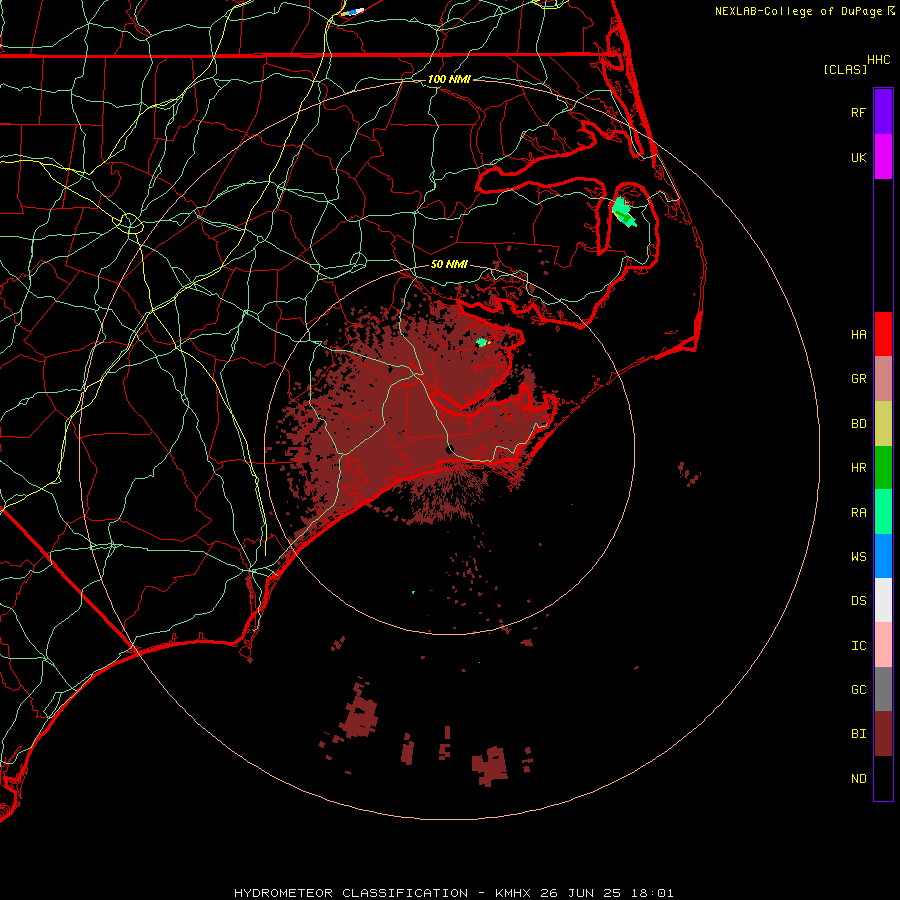Click the RF purple legend color swatch

(883, 112)
